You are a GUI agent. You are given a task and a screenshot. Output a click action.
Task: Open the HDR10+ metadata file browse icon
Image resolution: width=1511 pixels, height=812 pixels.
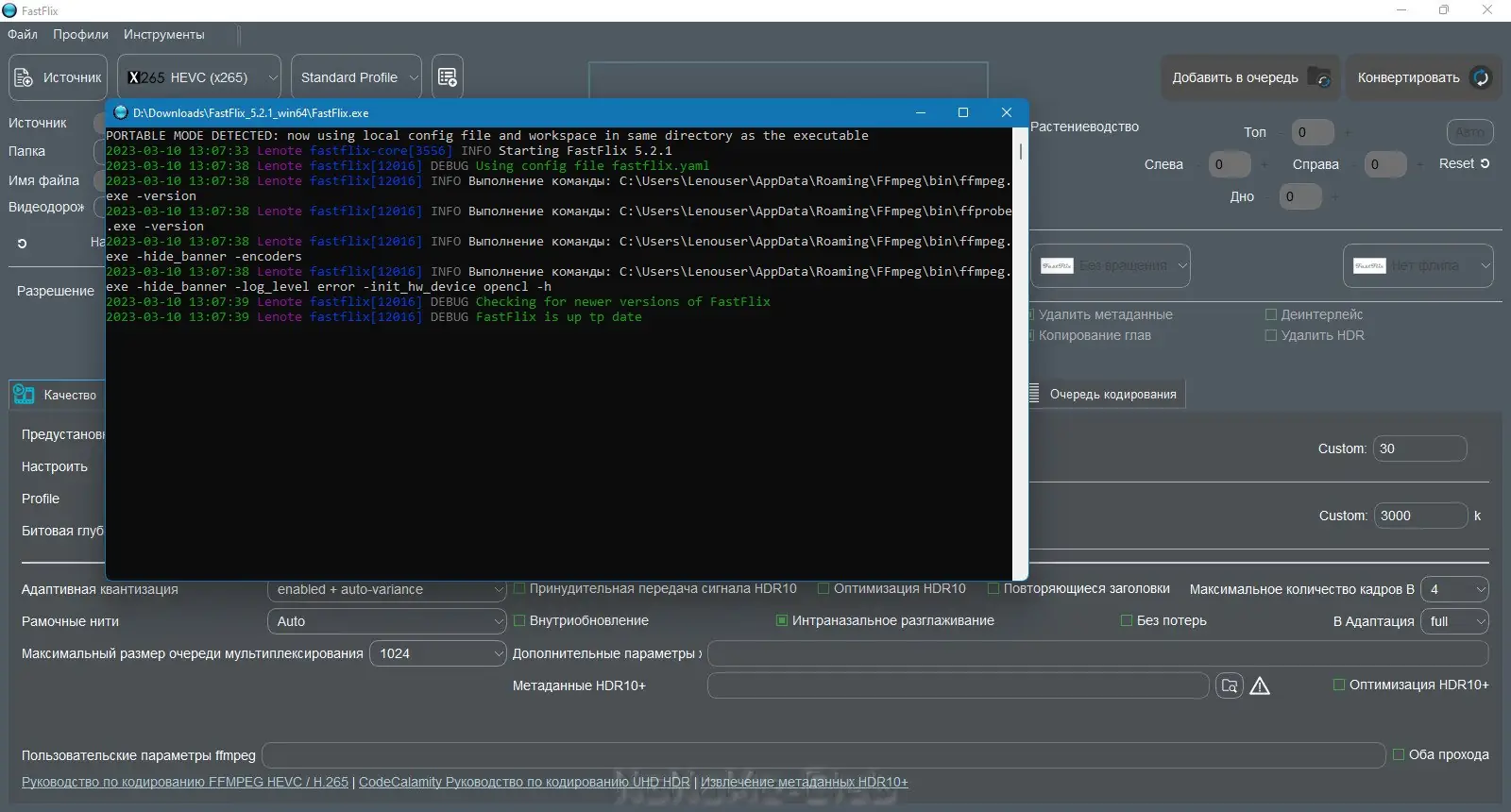click(x=1229, y=685)
